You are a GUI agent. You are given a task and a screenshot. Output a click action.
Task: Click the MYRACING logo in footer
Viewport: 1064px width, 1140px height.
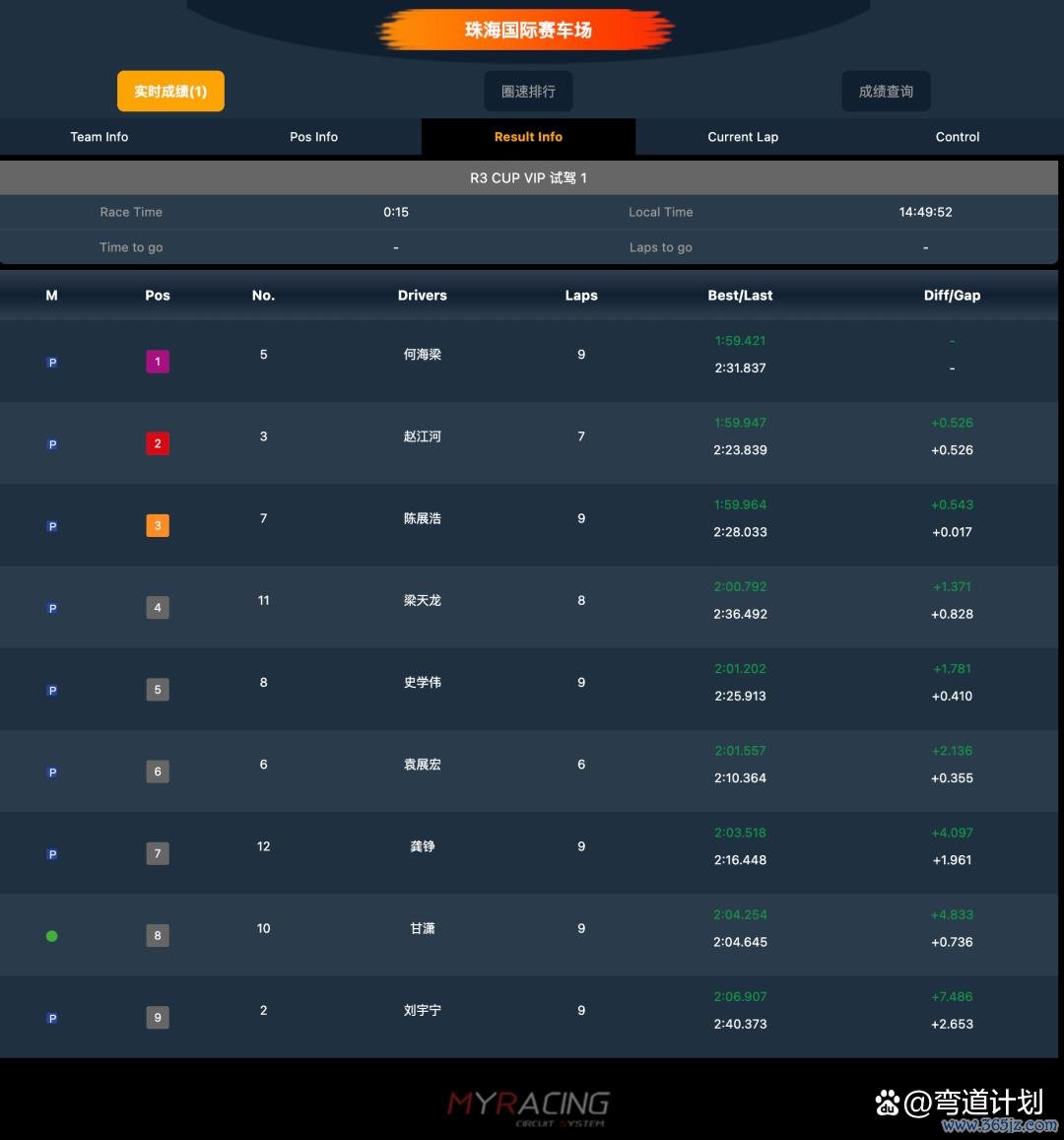[528, 1106]
